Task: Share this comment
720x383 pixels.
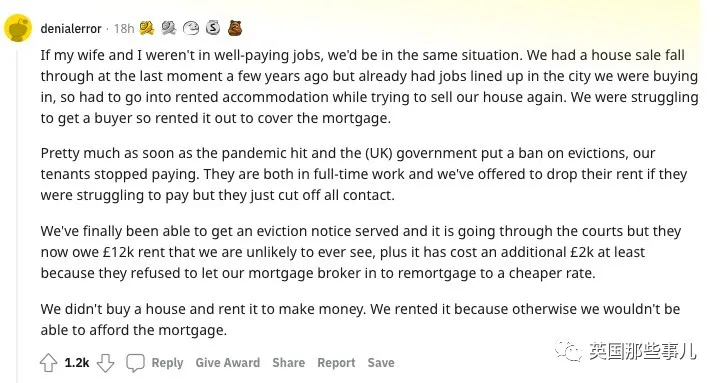Action: [x=288, y=363]
